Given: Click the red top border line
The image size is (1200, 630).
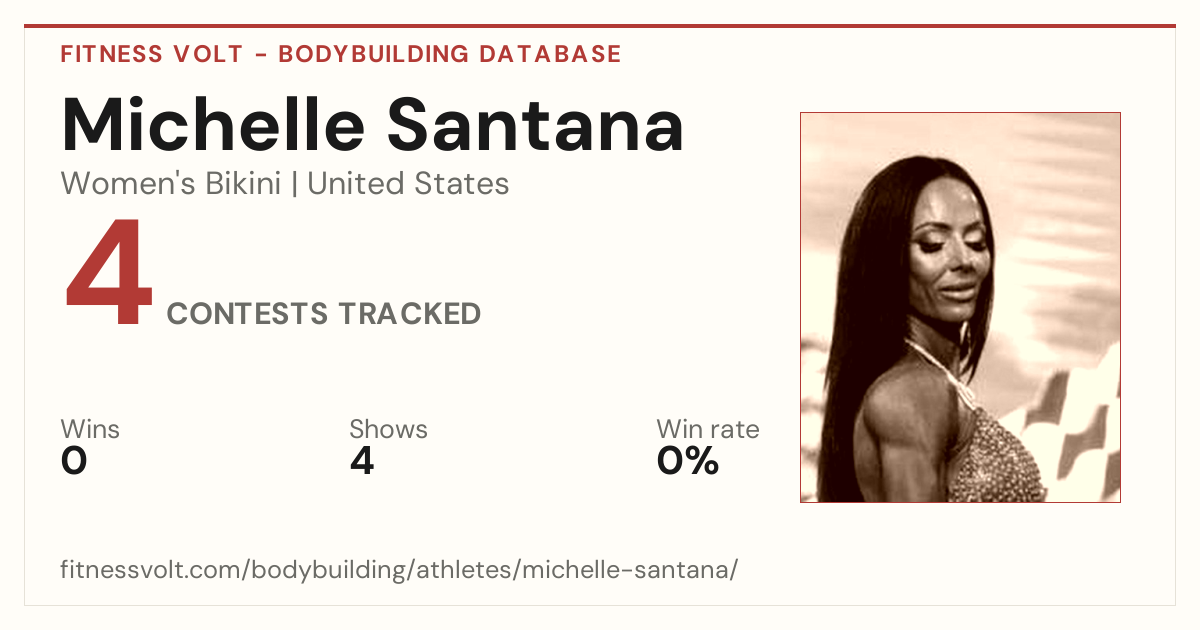Looking at the screenshot, I should click(x=600, y=26).
